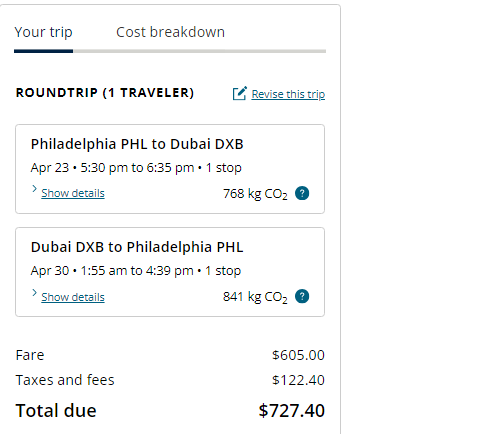
Task: Show details for the Apr 23 flight
Action: (73, 193)
